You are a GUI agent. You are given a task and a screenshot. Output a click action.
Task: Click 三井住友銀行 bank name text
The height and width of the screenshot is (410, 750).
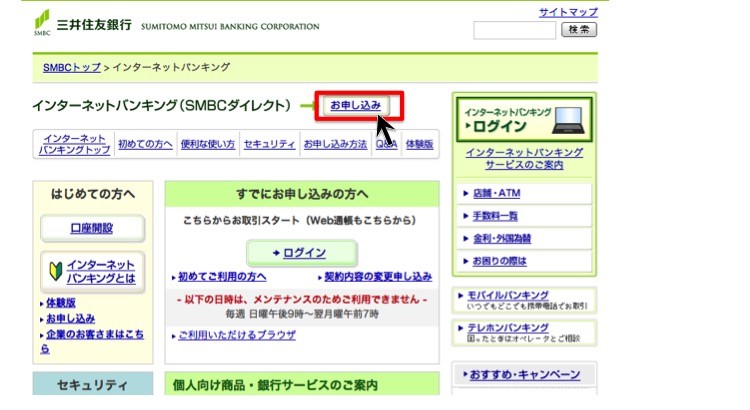[x=94, y=25]
